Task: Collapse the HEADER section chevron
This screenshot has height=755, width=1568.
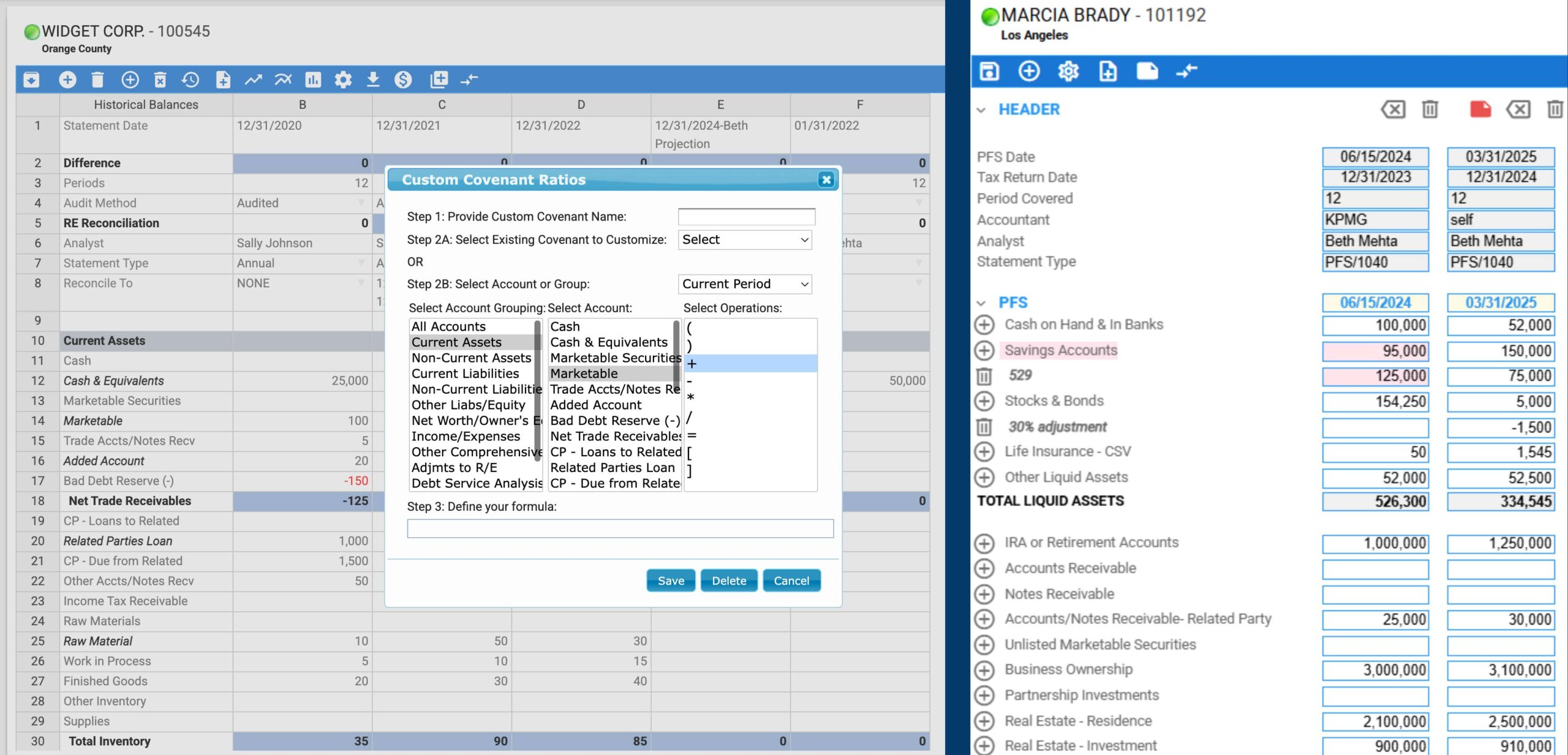Action: 981,110
